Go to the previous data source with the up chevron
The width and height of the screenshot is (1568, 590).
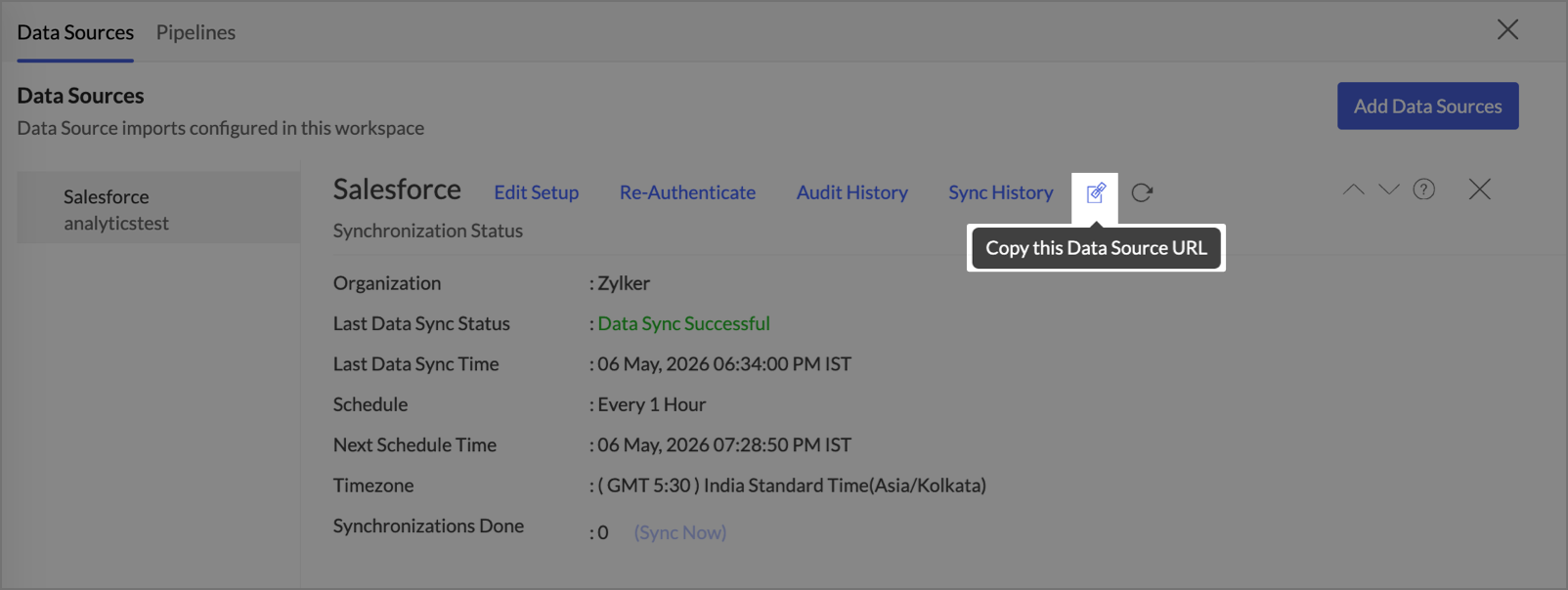pyautogui.click(x=1353, y=190)
